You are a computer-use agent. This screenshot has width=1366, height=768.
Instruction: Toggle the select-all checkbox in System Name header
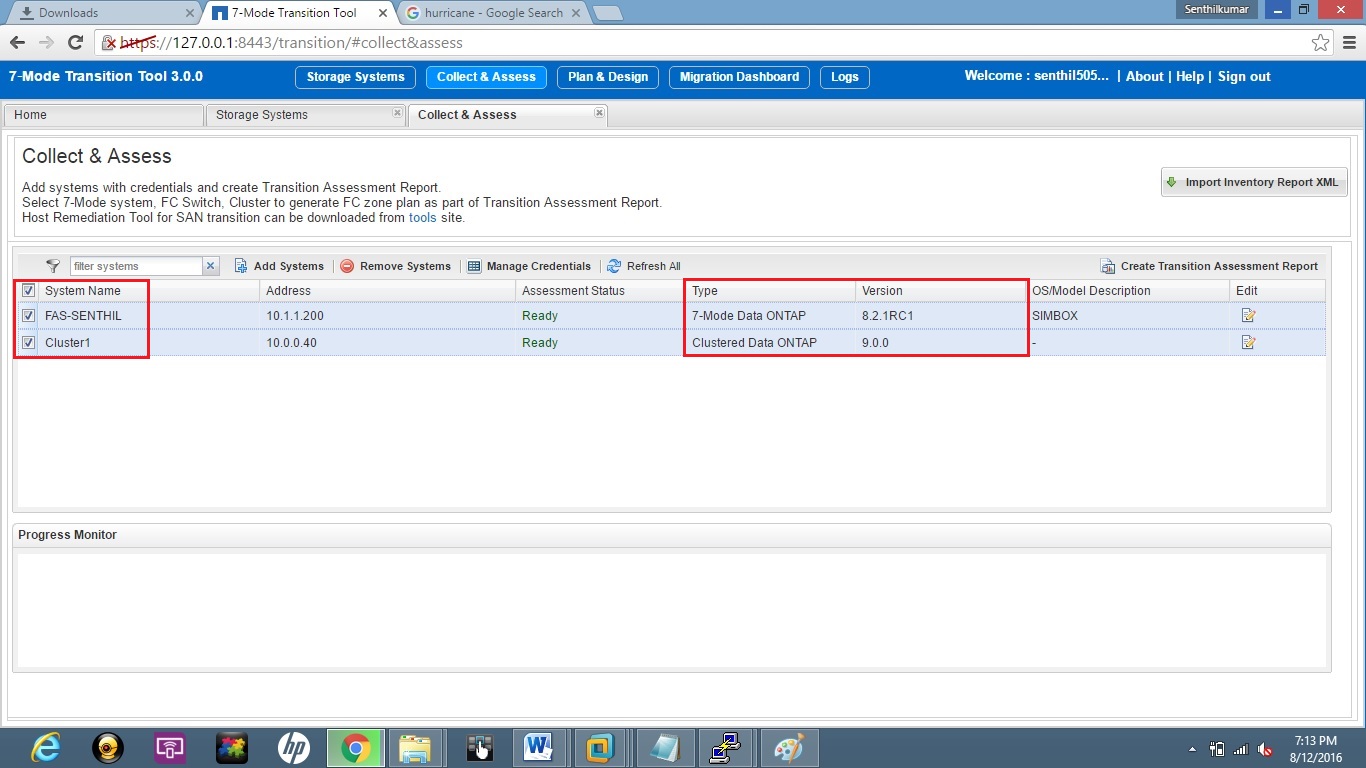28,290
